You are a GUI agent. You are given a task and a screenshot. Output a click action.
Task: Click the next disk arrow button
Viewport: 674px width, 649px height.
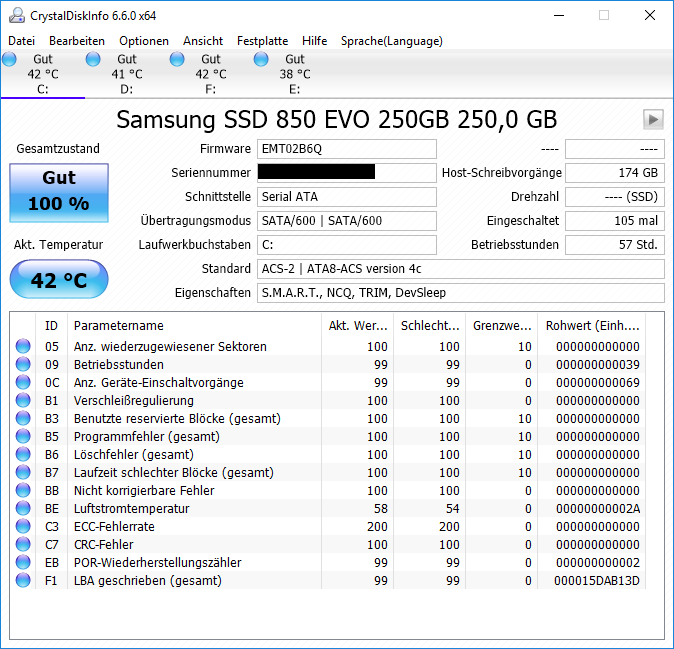653,119
